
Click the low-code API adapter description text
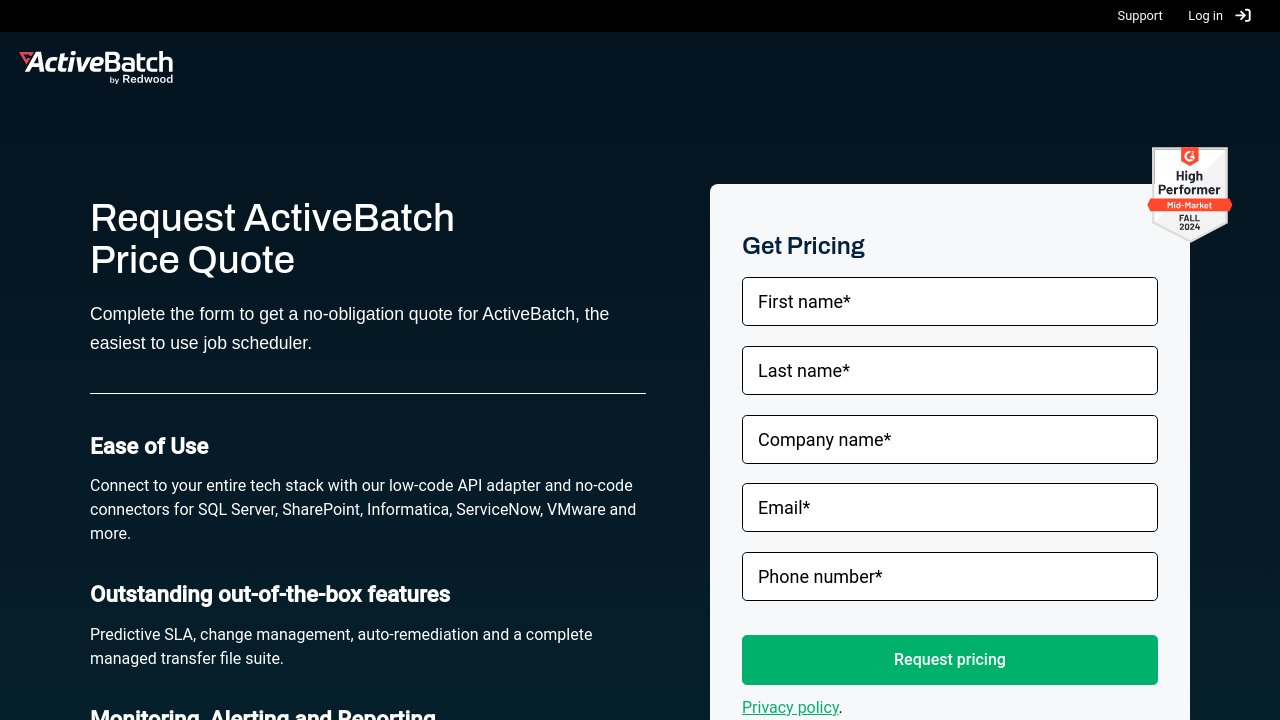(x=363, y=509)
